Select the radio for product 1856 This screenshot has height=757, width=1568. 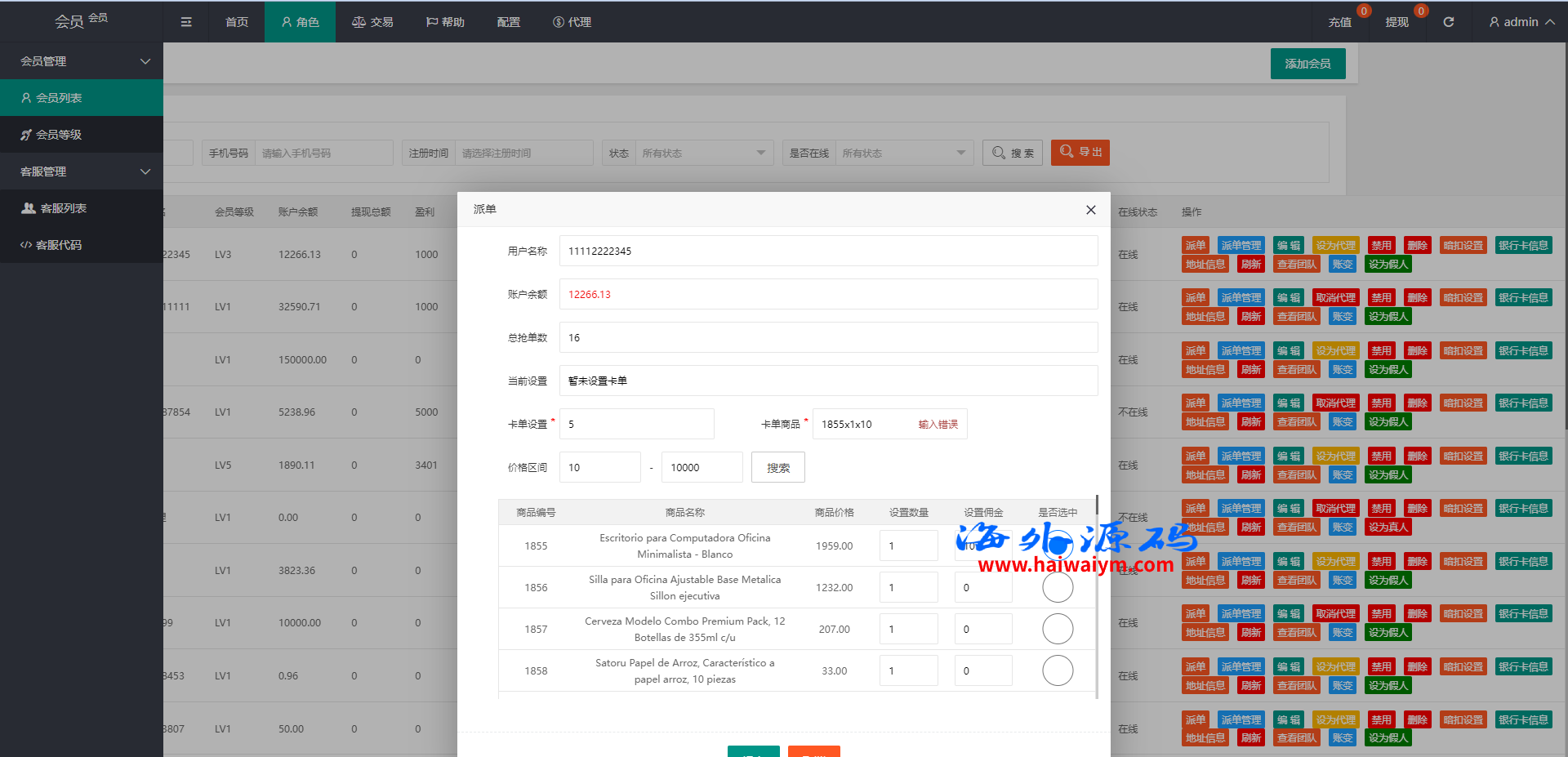pyautogui.click(x=1058, y=587)
